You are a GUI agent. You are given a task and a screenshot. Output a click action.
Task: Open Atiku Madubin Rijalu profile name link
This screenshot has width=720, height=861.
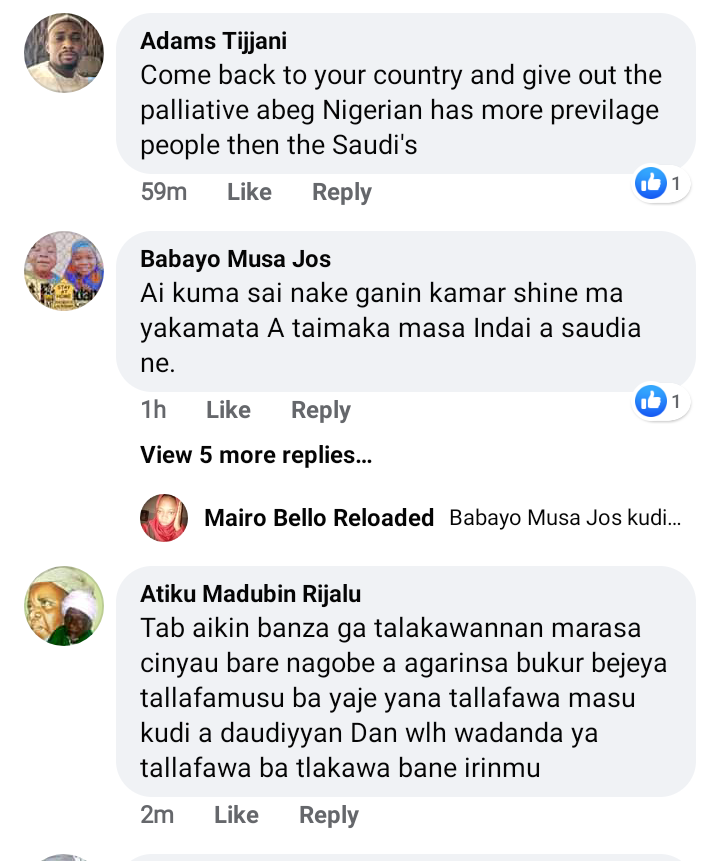[250, 594]
